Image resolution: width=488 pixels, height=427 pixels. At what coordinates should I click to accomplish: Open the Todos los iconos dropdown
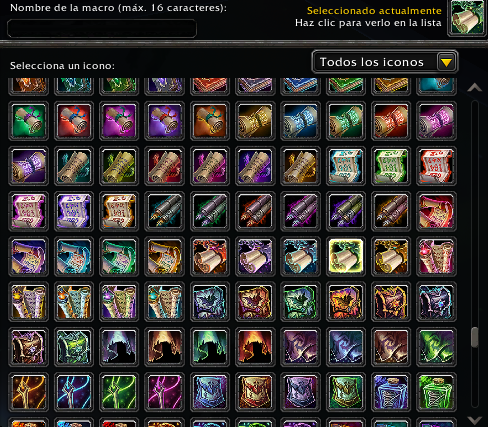[x=385, y=62]
